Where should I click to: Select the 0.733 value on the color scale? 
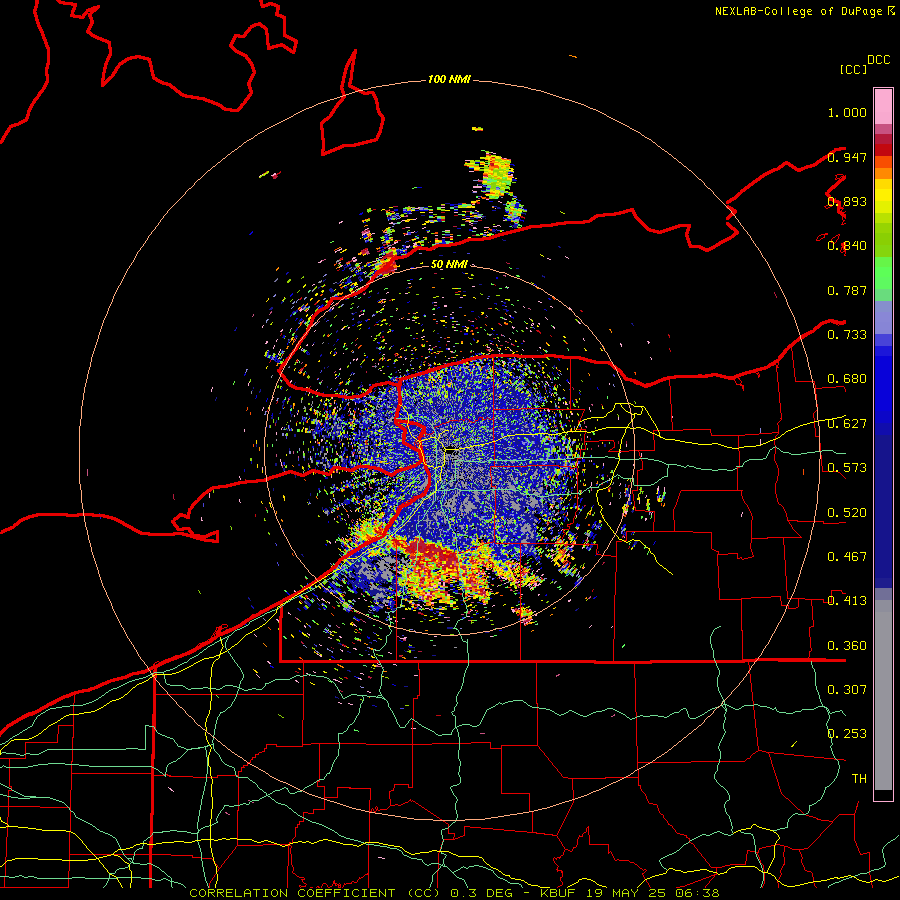[847, 335]
